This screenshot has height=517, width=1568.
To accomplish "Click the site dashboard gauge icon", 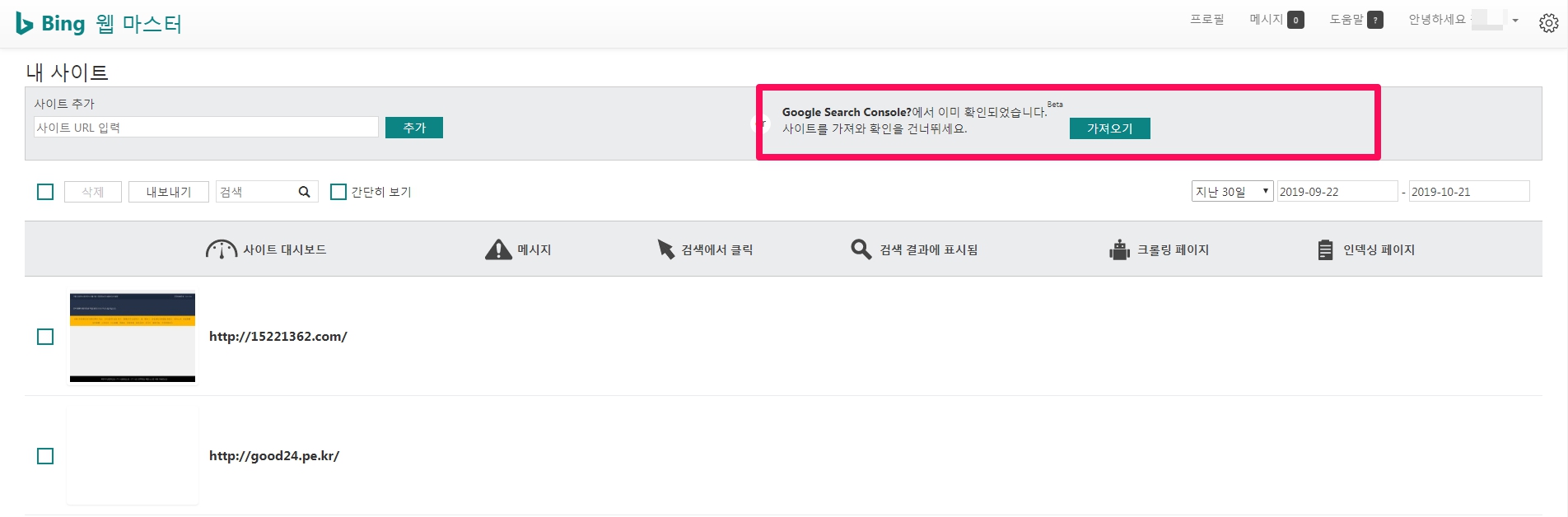I will click(221, 249).
